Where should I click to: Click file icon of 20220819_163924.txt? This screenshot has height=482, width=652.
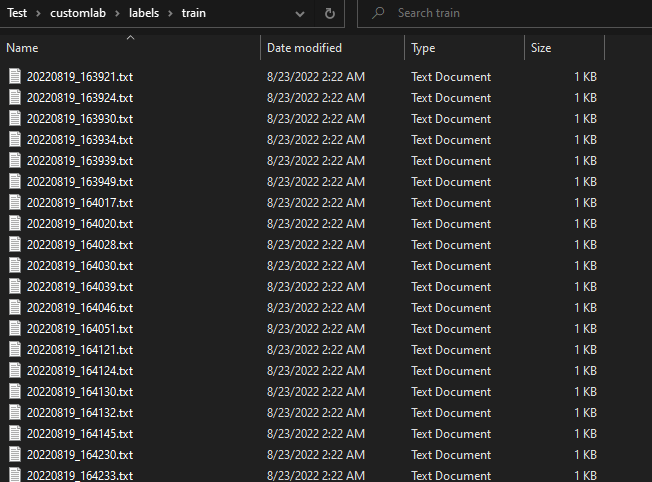click(x=15, y=97)
